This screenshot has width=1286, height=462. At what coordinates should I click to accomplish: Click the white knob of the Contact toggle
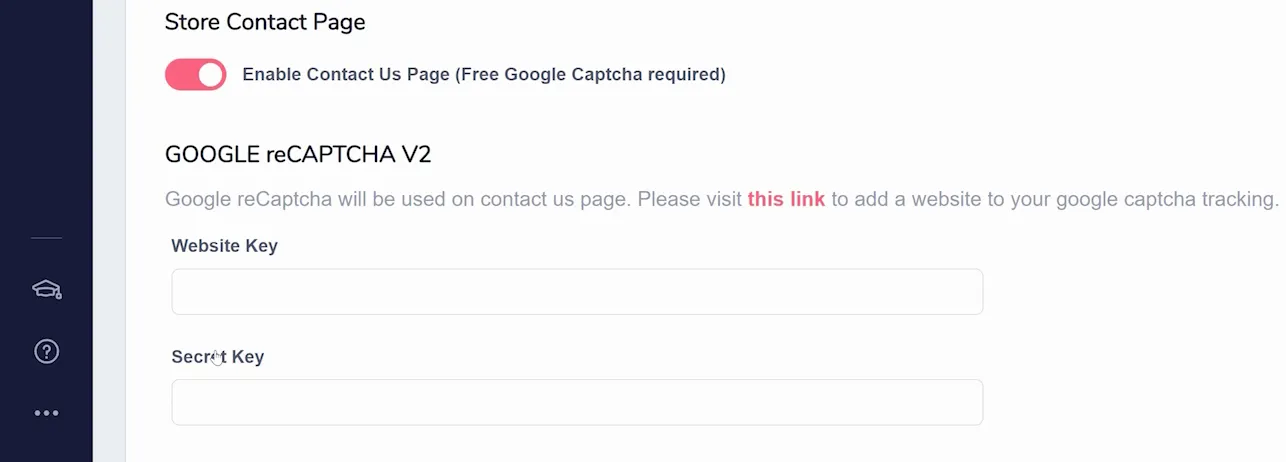[x=210, y=74]
